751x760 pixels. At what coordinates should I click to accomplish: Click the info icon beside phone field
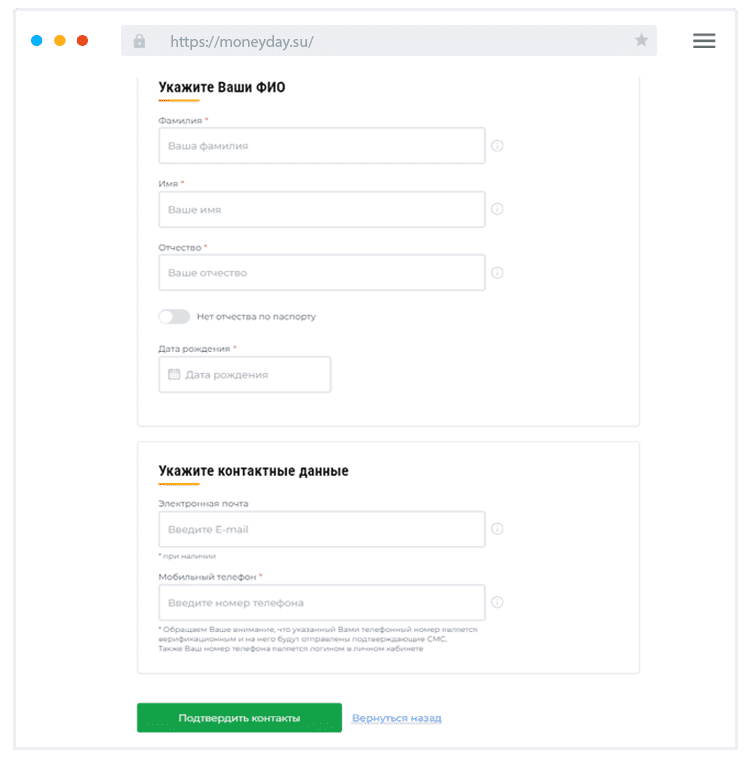tap(497, 603)
